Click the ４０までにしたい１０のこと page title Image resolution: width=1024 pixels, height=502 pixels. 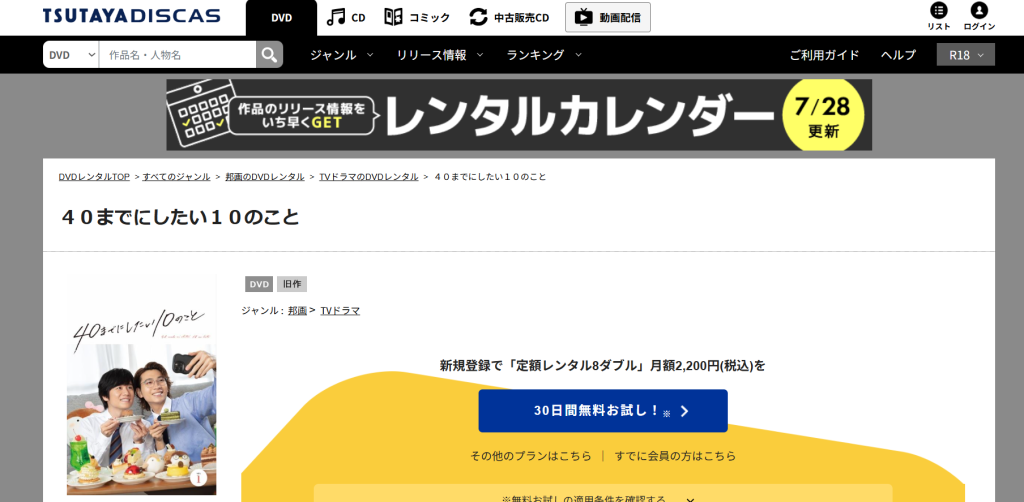[180, 217]
